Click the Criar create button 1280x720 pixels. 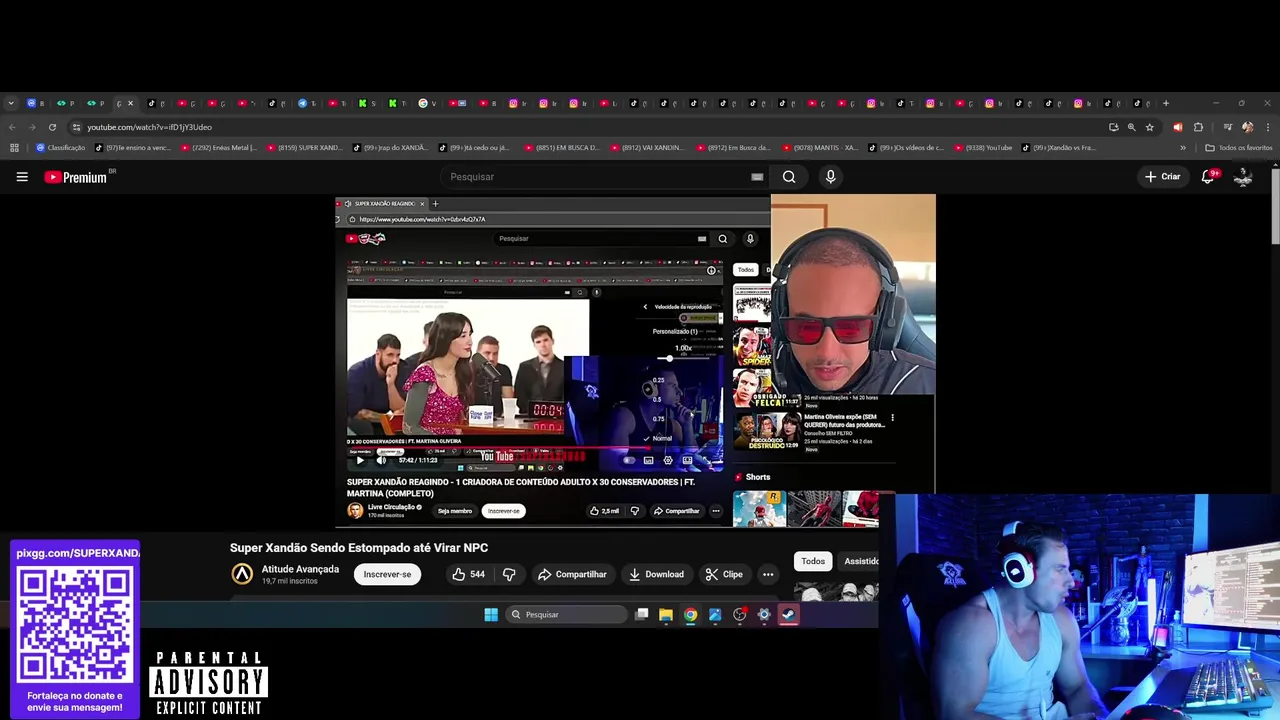click(1163, 177)
